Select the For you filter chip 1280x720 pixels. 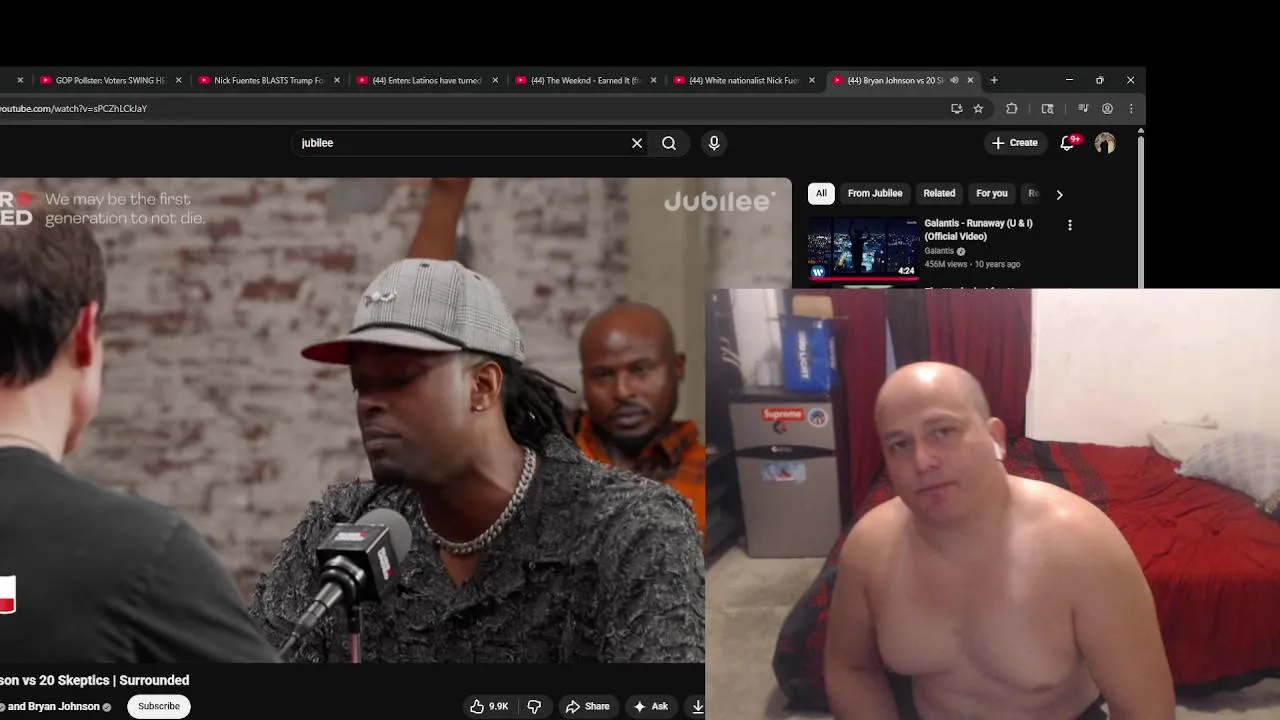tap(992, 193)
